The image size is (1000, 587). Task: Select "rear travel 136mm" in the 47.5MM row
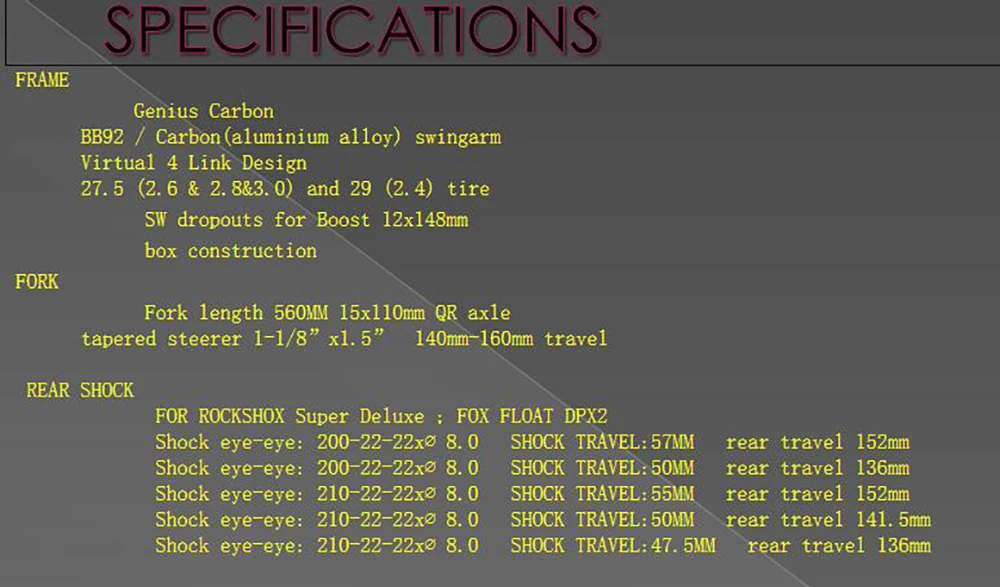(x=839, y=546)
